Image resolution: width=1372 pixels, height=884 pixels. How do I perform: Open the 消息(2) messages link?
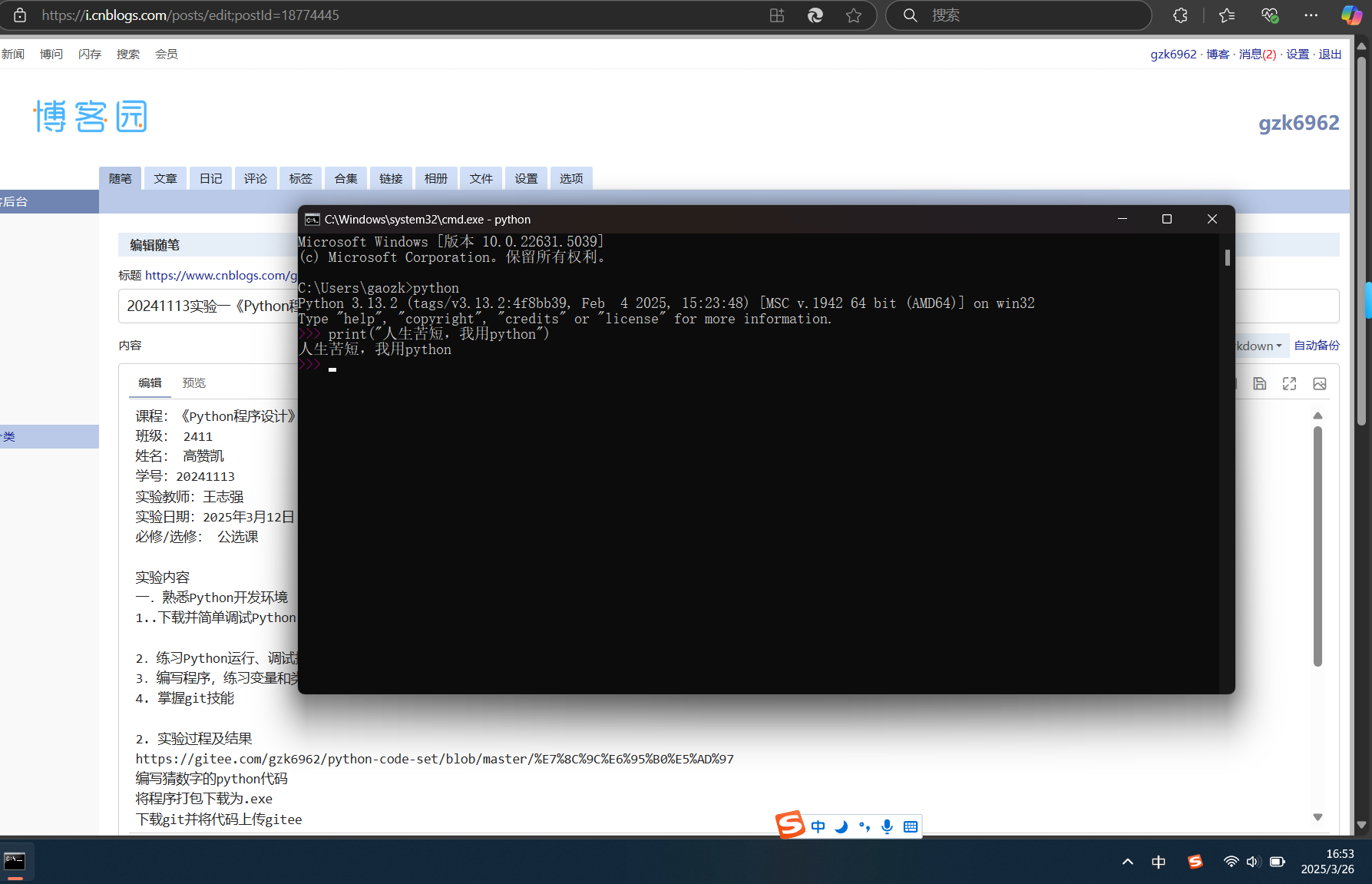(x=1258, y=54)
